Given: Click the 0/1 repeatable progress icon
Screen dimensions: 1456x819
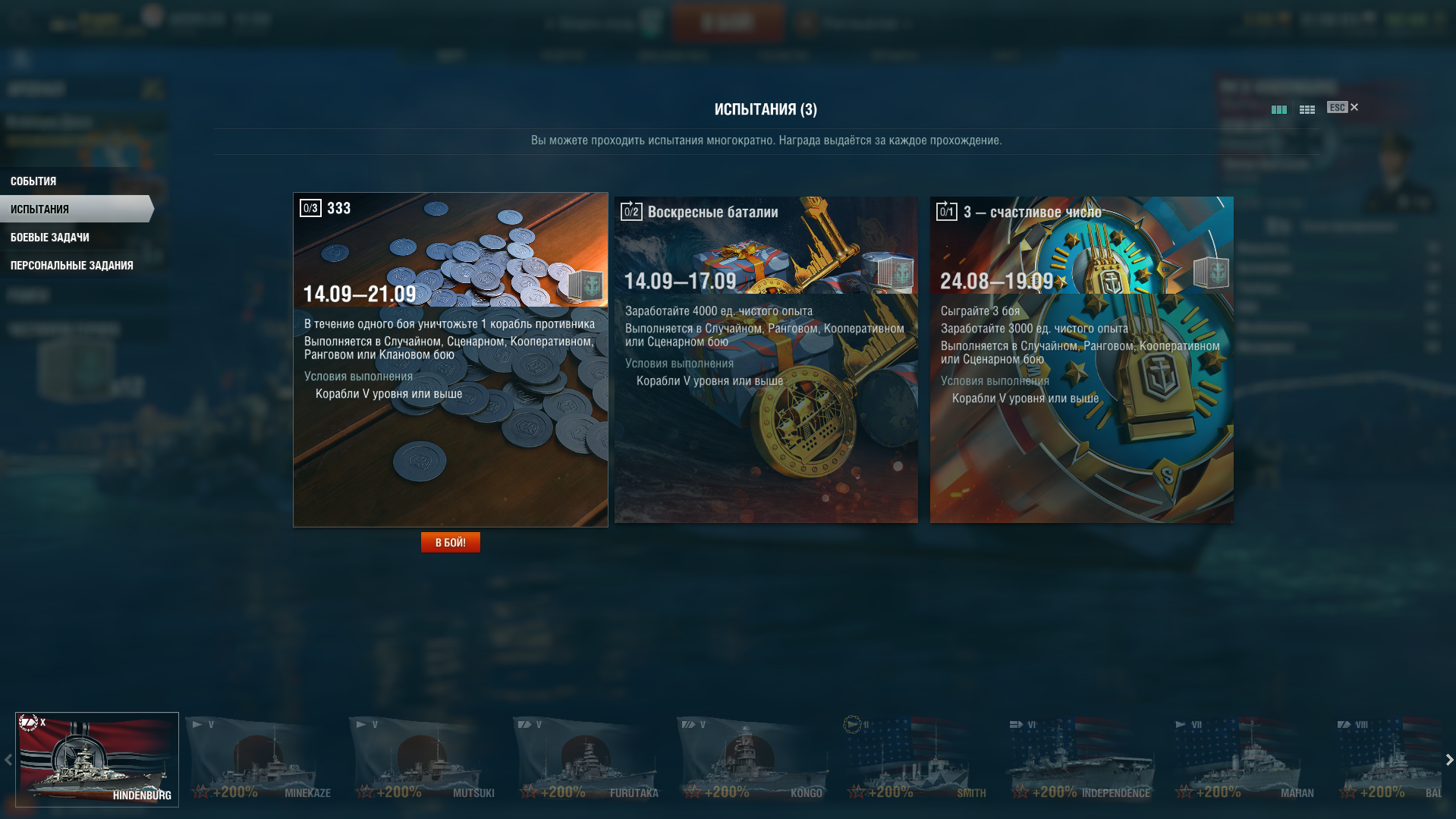Looking at the screenshot, I should click(947, 211).
